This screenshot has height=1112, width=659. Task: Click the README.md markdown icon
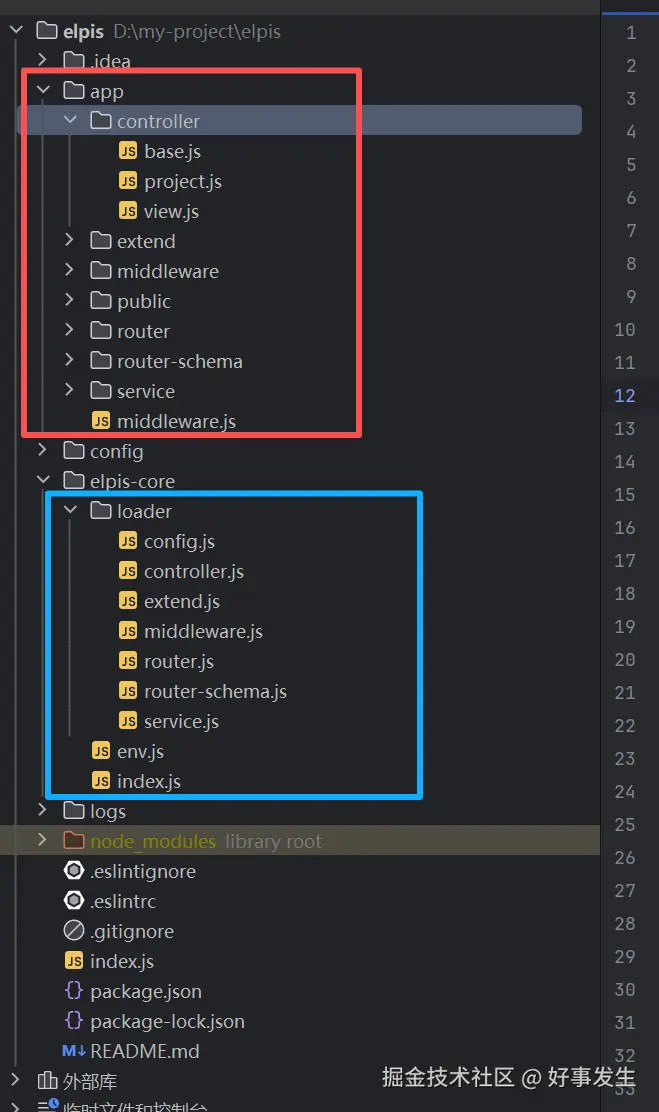73,1051
